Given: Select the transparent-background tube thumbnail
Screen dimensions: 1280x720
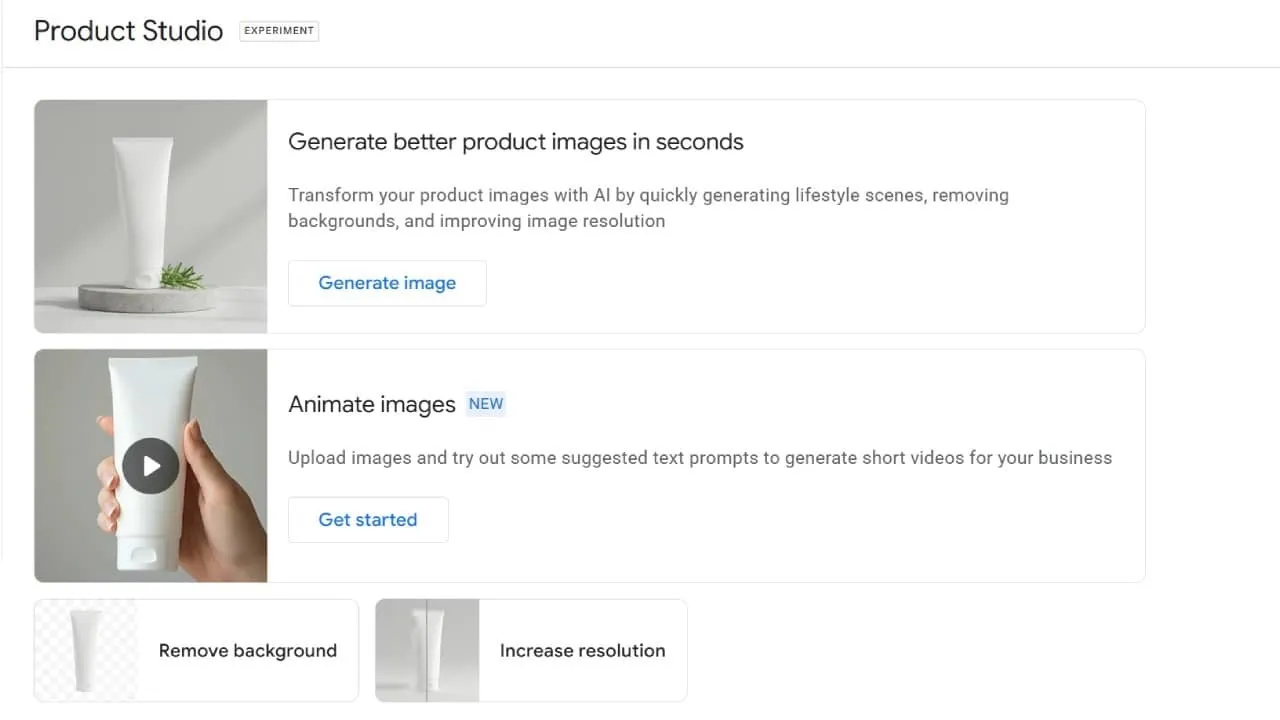Looking at the screenshot, I should coord(86,650).
